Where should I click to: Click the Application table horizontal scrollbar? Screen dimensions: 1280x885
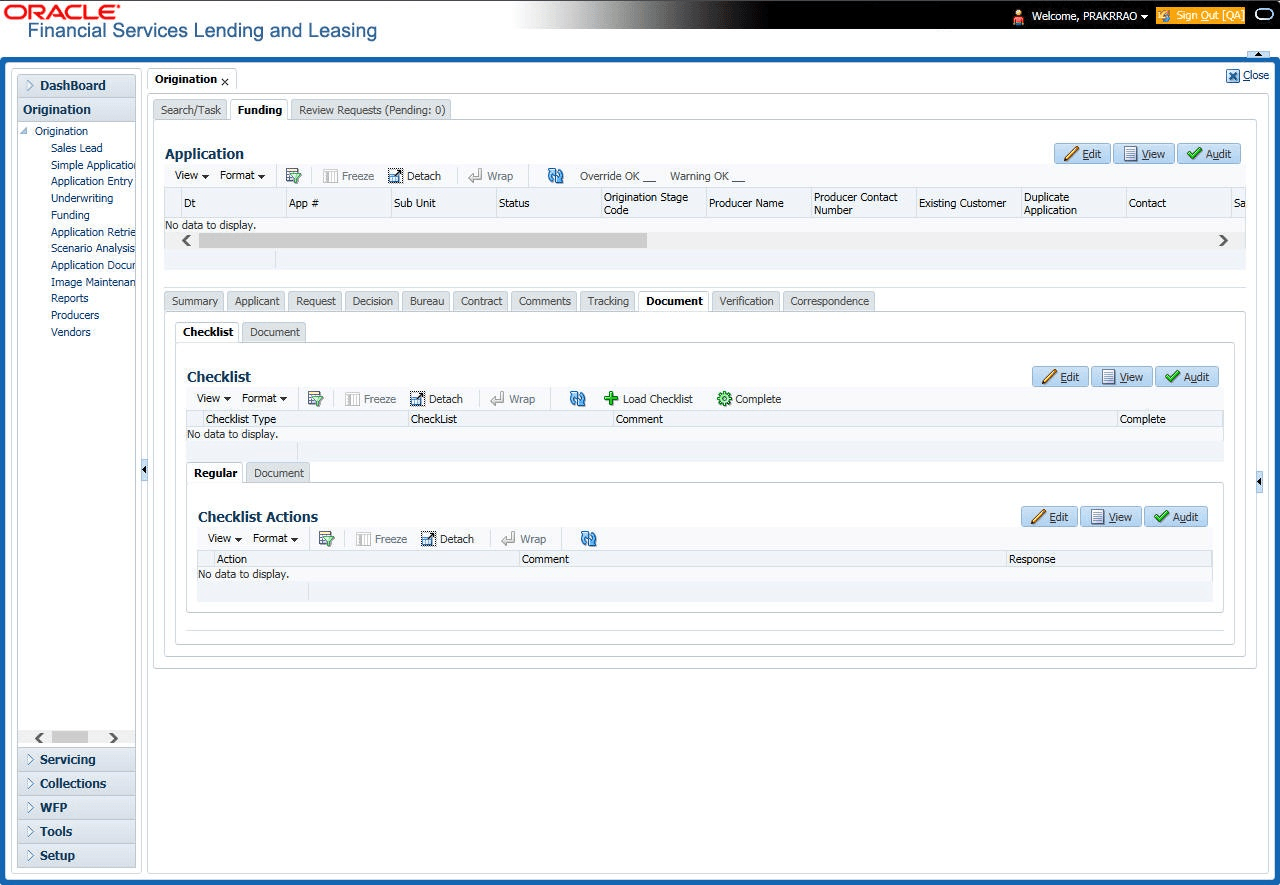[423, 241]
